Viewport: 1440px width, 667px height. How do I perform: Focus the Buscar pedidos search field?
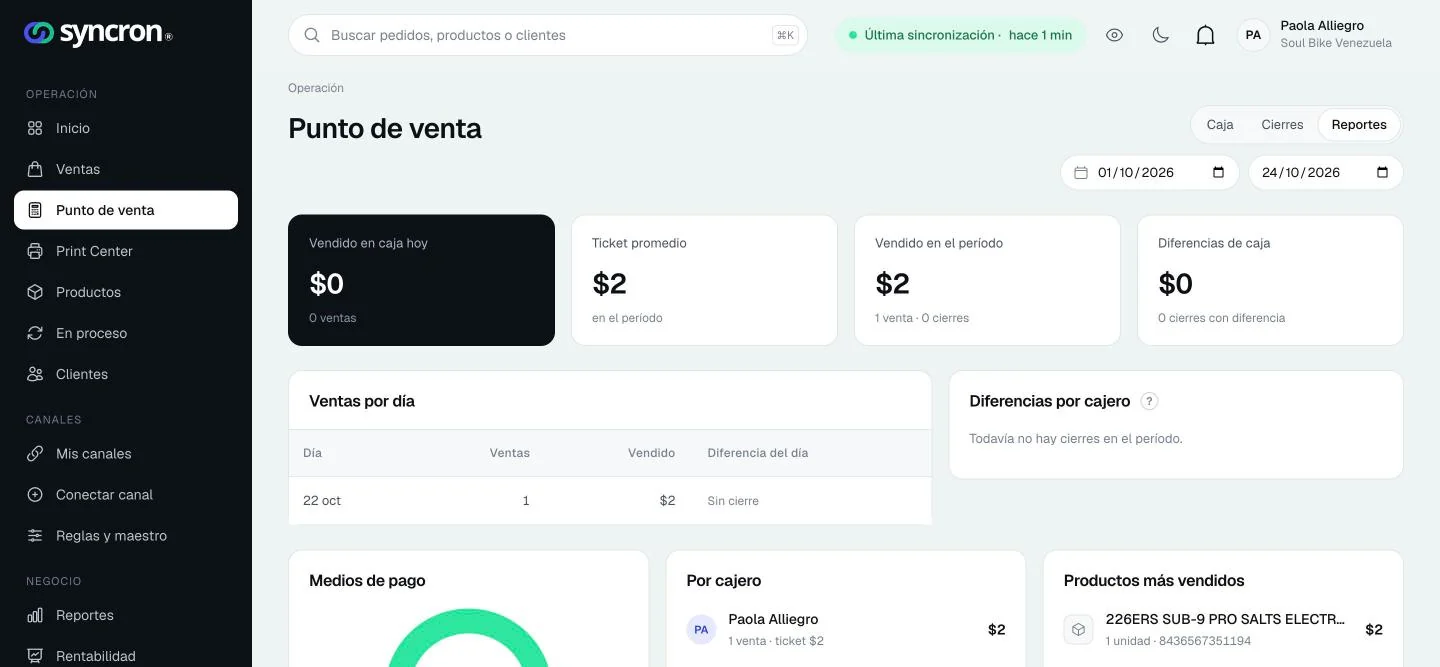click(548, 35)
